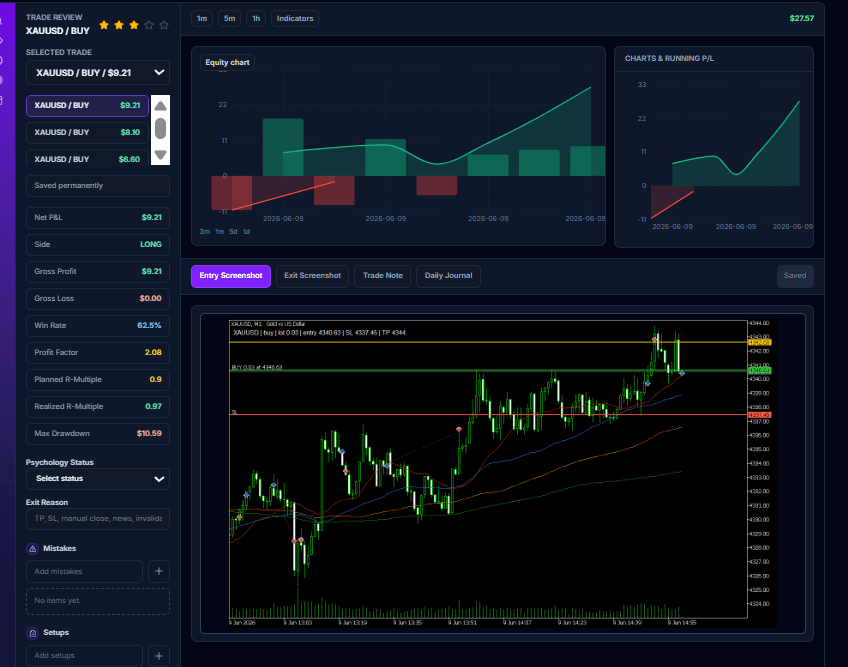
Task: Click the Side LONG row
Action: pos(98,245)
